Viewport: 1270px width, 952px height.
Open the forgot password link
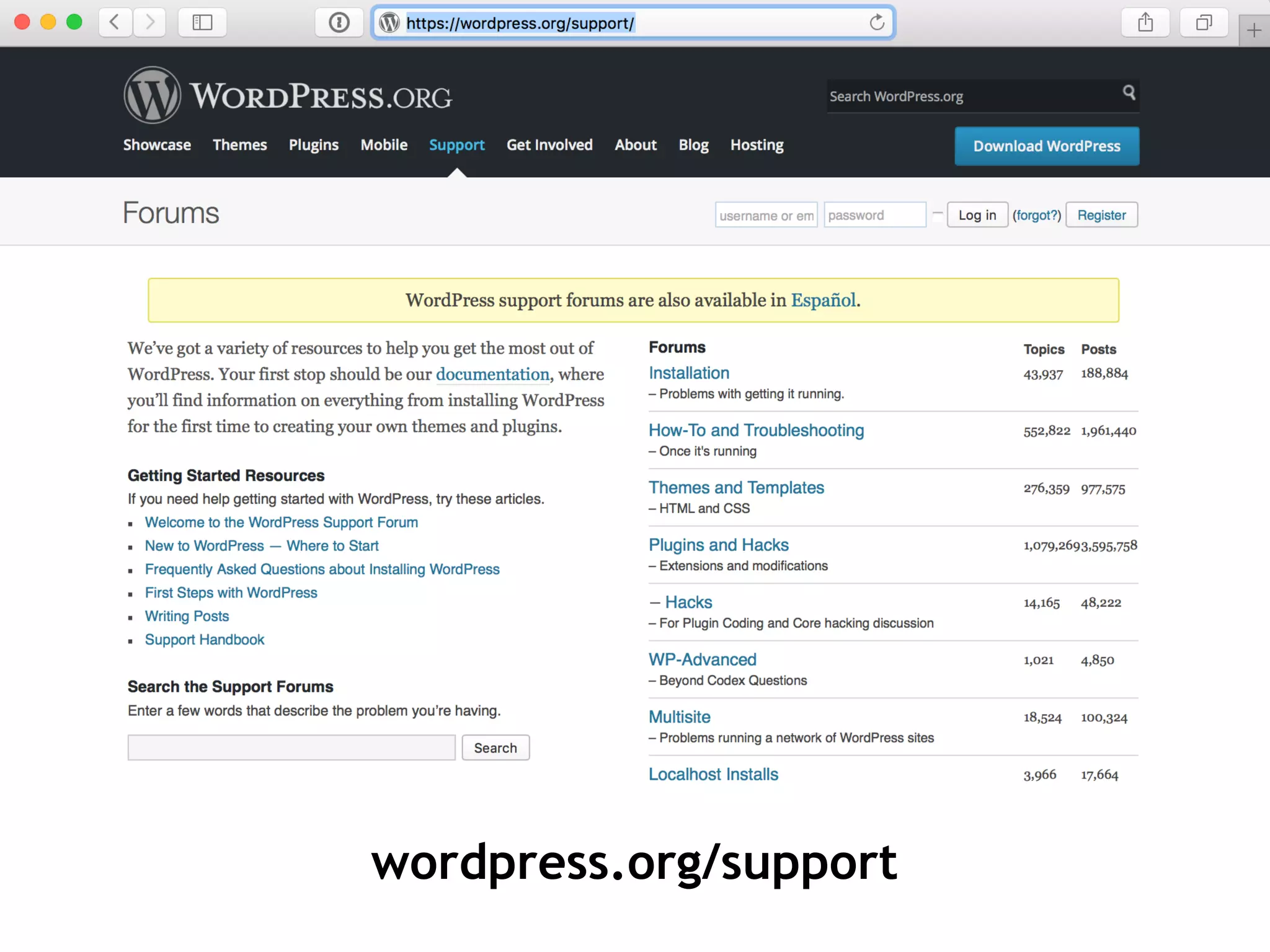pos(1037,215)
